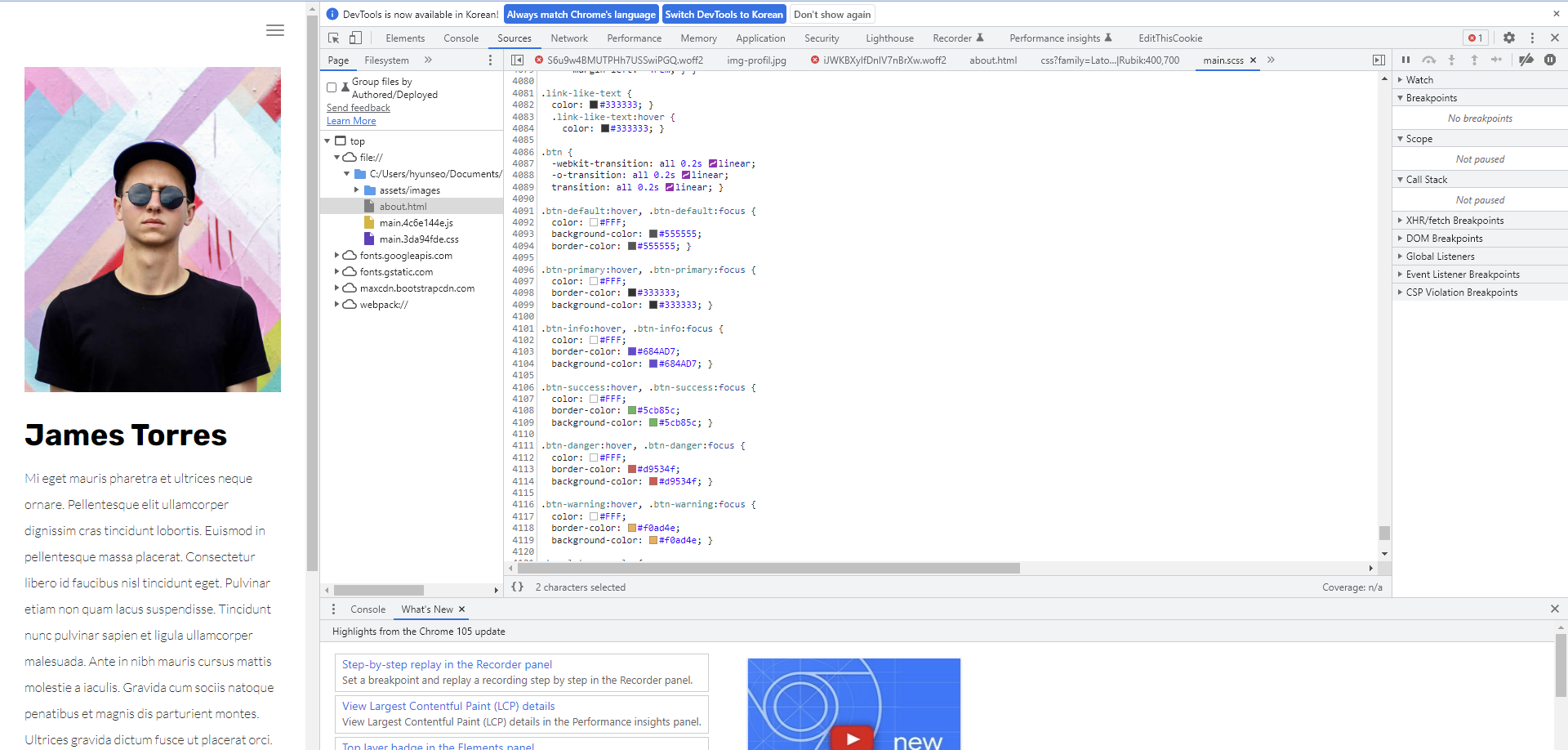Open the Send feedback link
The image size is (1568, 750).
tap(359, 107)
